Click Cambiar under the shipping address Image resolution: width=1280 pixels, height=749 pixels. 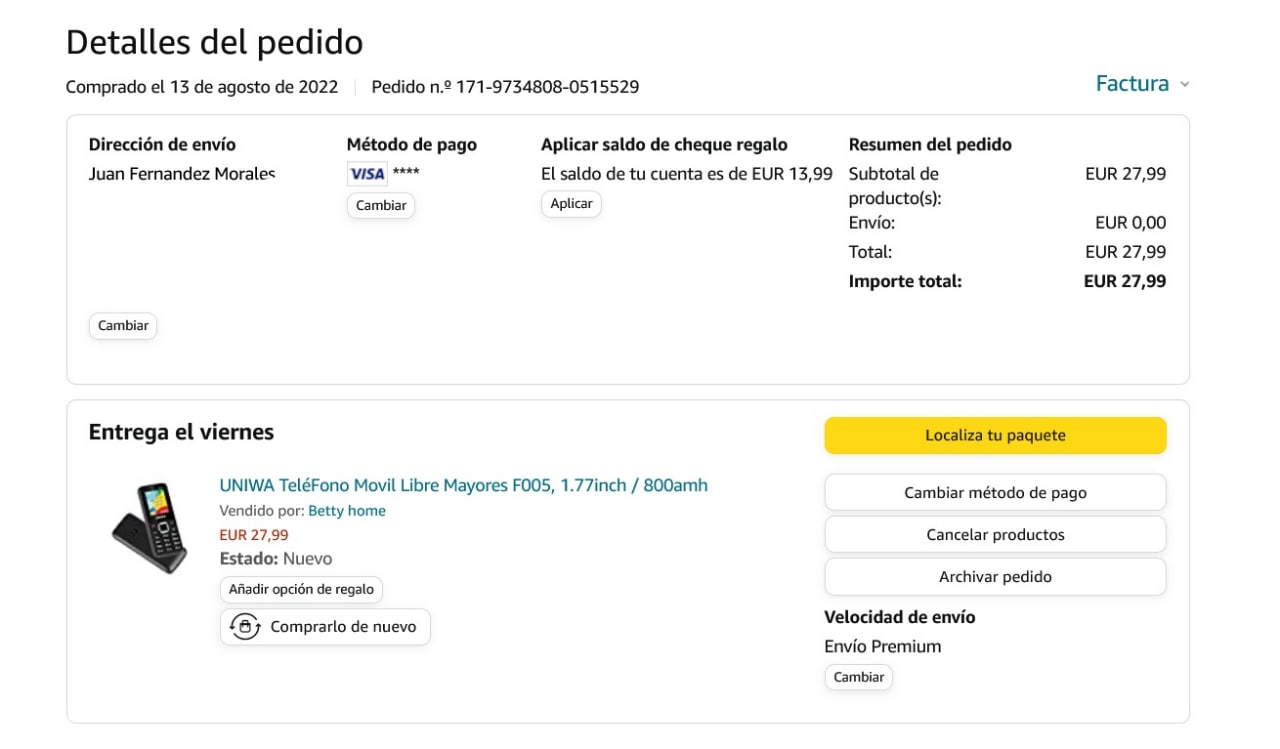[x=123, y=326]
